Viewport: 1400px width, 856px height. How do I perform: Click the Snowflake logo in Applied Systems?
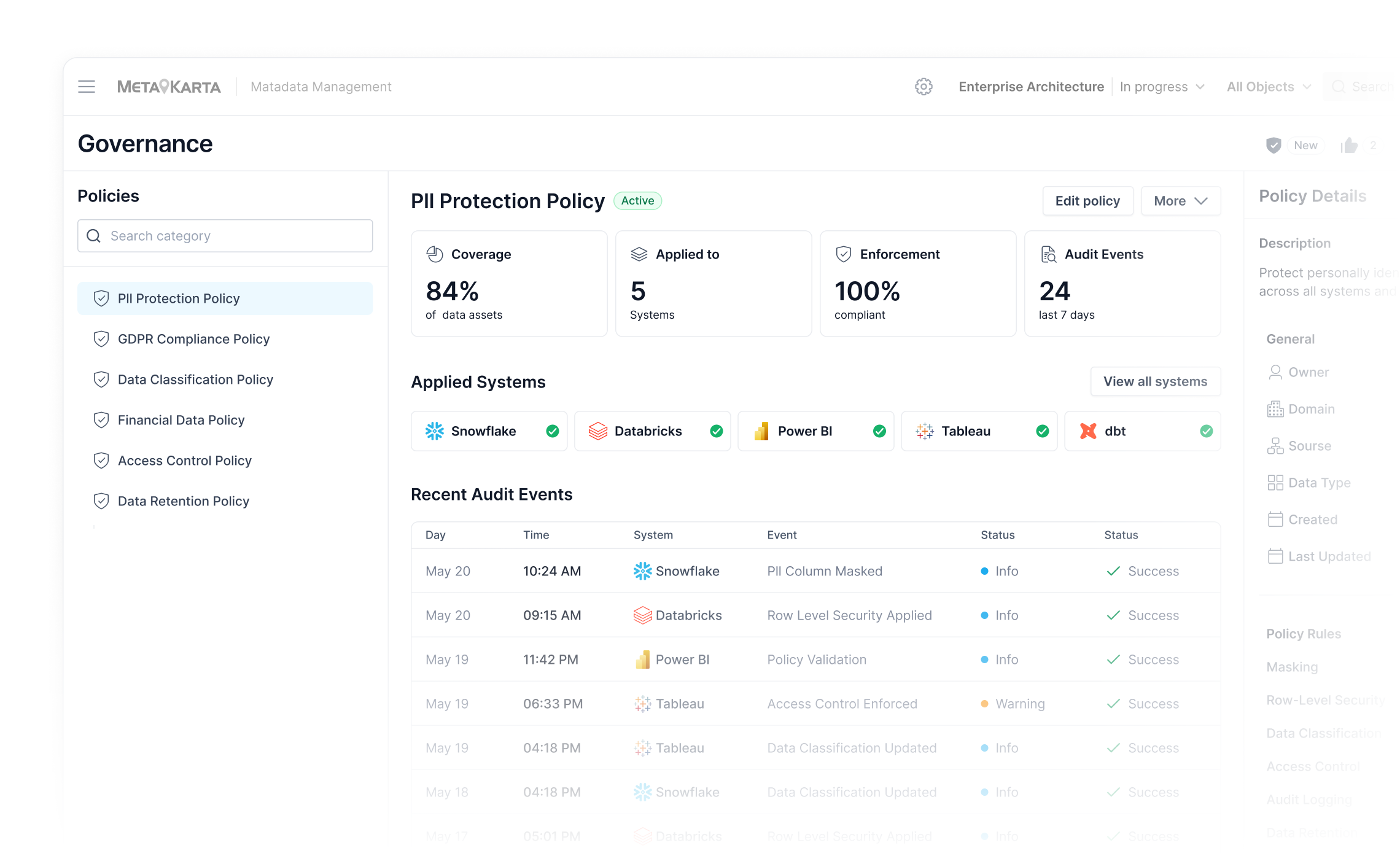435,431
